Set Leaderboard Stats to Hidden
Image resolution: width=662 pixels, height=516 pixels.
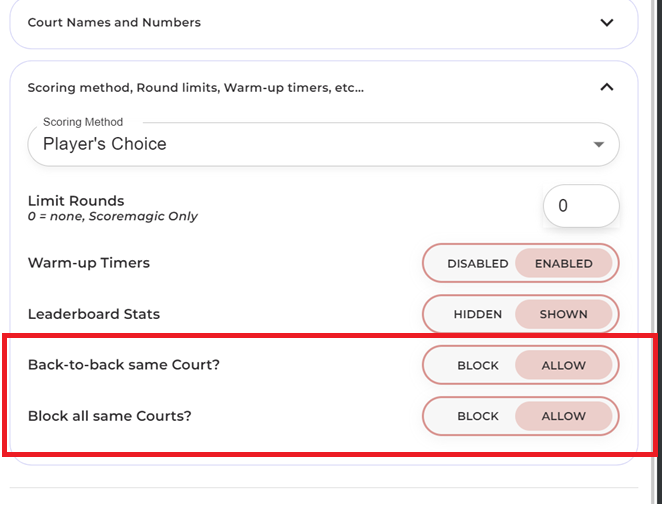tap(478, 314)
